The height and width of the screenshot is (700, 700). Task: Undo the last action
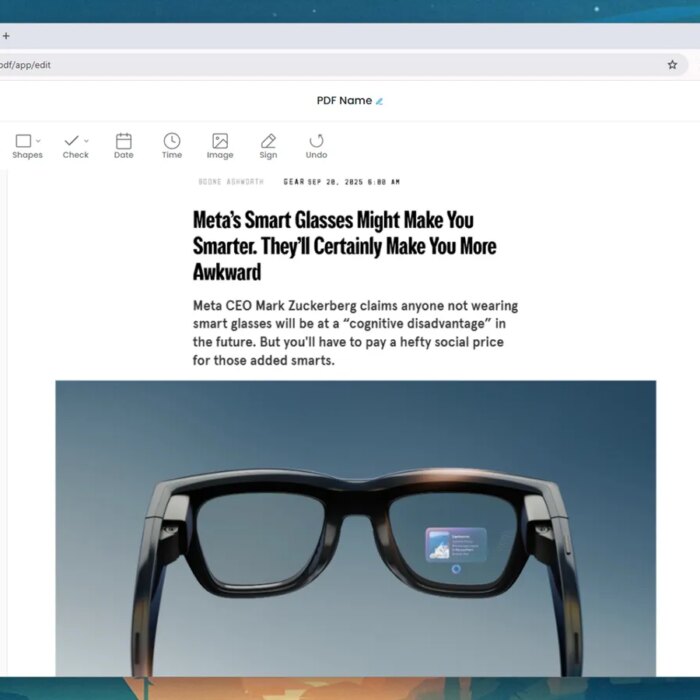click(x=317, y=146)
